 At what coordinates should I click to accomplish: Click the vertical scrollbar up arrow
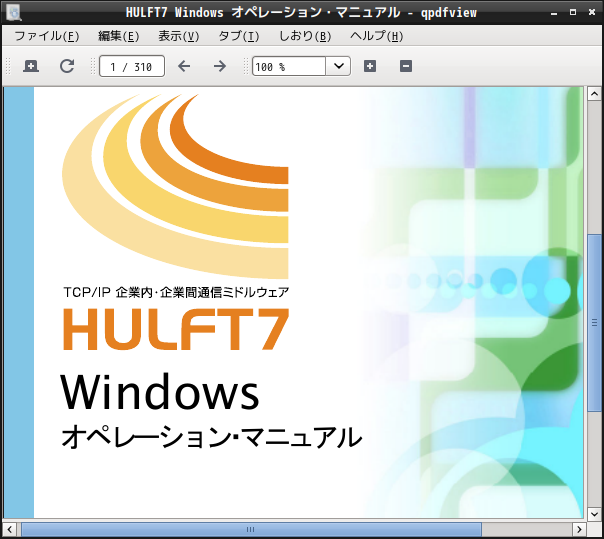pyautogui.click(x=594, y=94)
